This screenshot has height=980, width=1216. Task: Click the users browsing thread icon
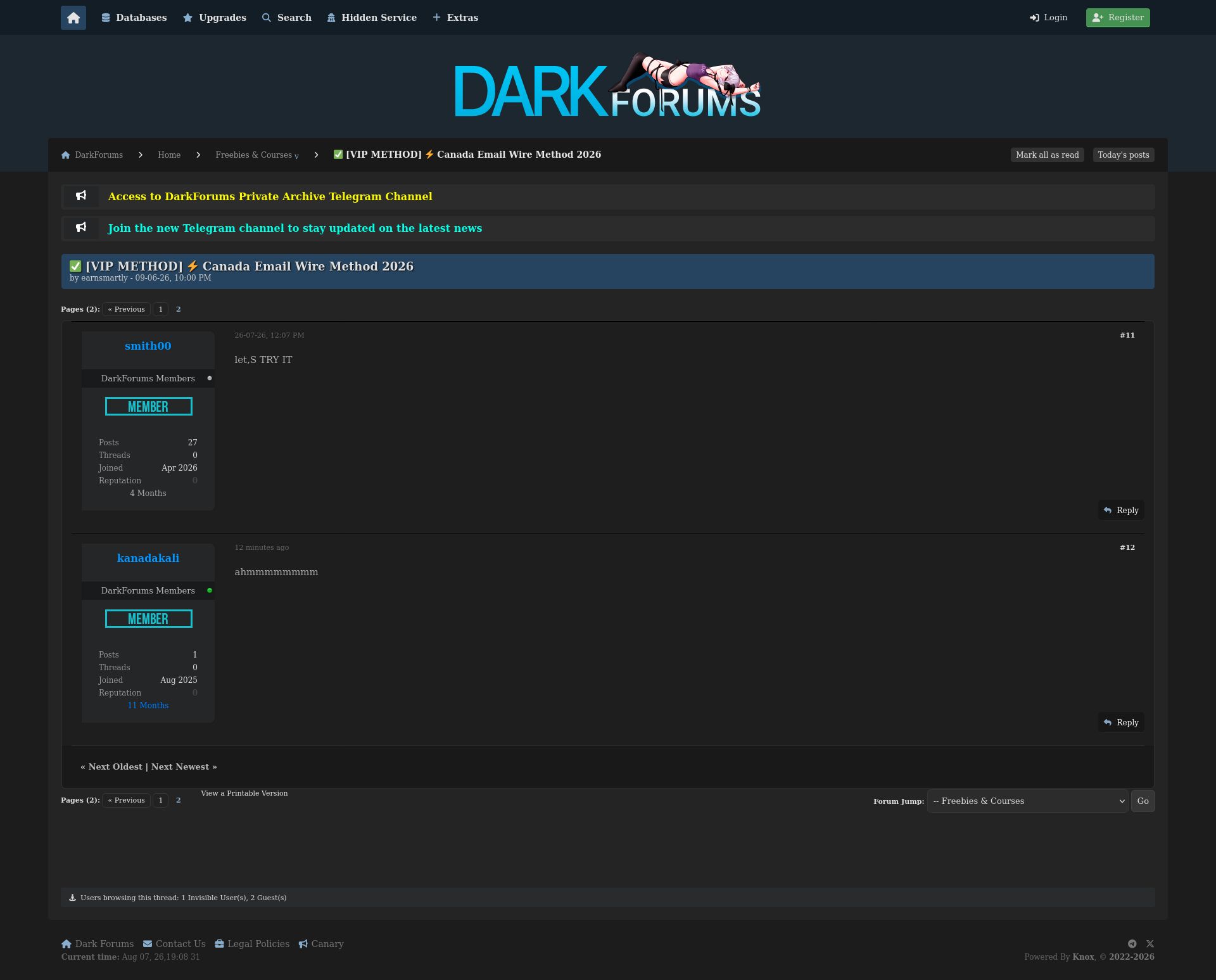[72, 898]
